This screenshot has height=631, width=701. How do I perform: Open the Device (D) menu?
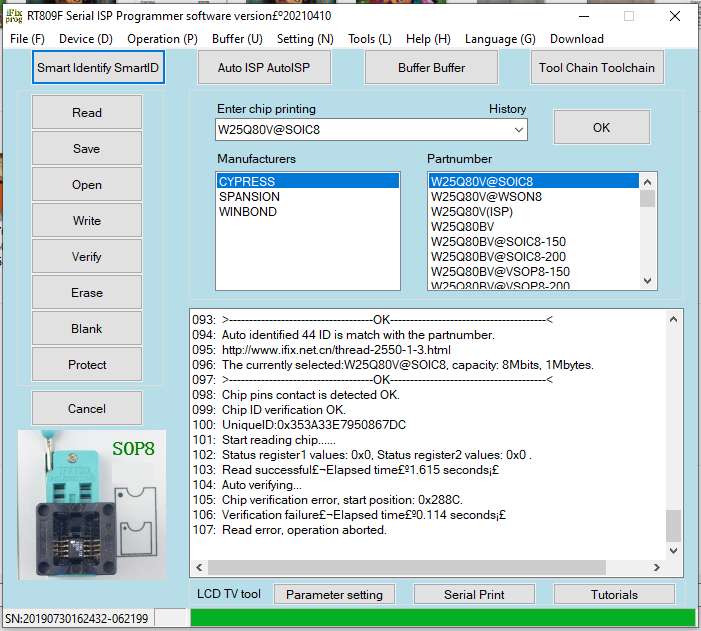tap(85, 39)
